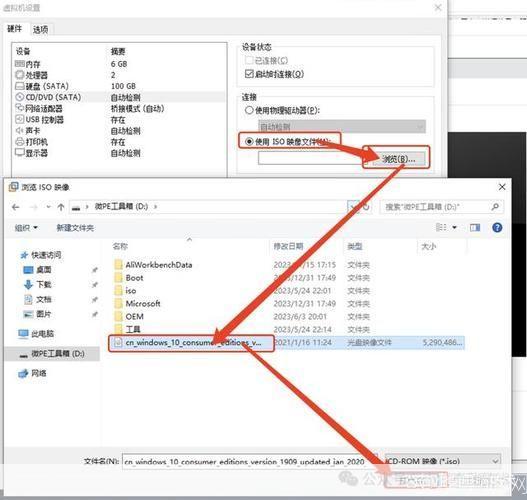Toggle the preview pane icon

pos(475,228)
